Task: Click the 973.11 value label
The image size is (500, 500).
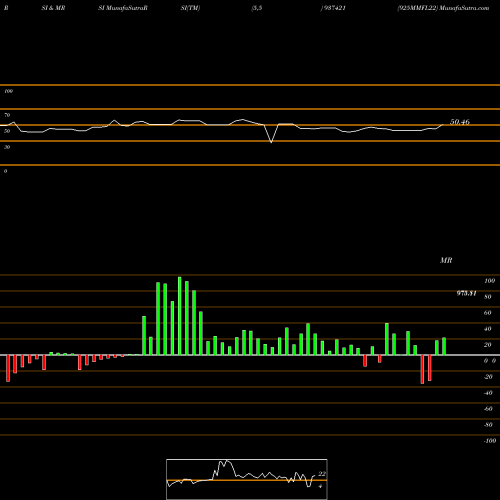Action: [466, 293]
